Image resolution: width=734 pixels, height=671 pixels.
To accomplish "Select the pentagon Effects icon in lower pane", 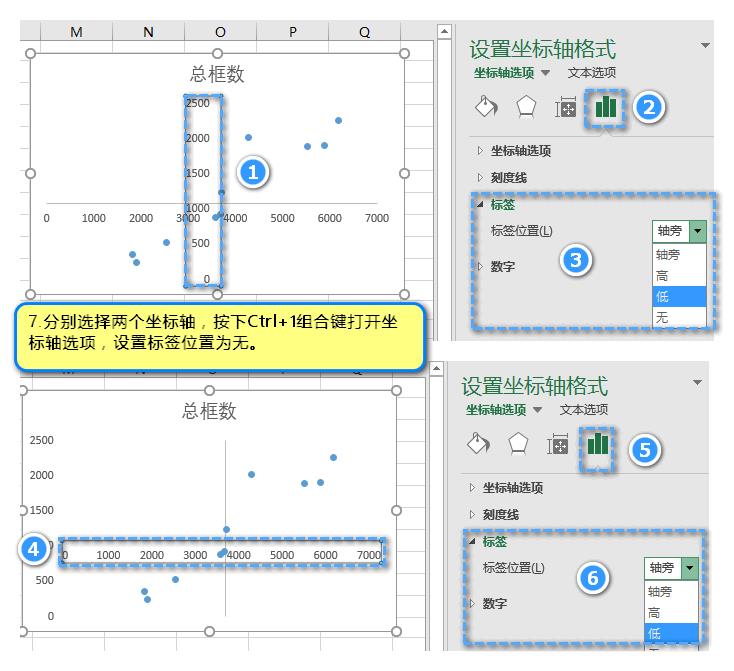I will coord(517,444).
